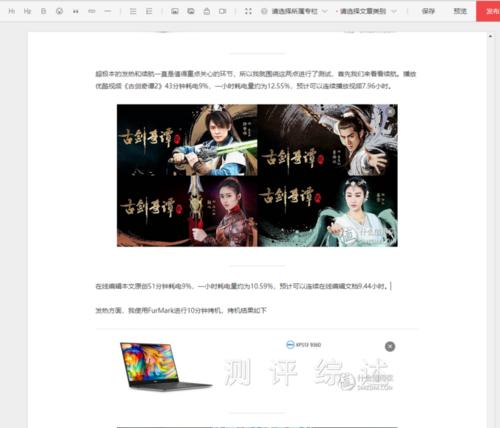Click the second image toolbar icon
The height and width of the screenshot is (428, 500).
tap(191, 11)
